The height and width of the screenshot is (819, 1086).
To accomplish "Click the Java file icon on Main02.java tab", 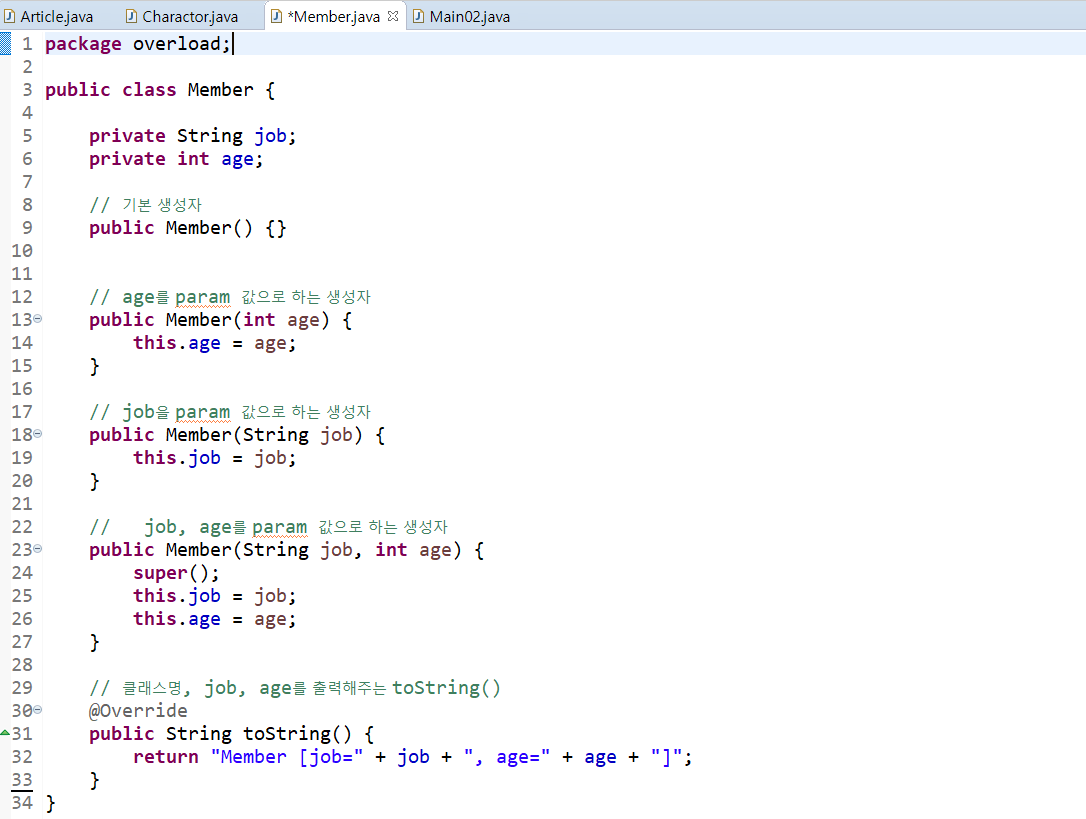I will pyautogui.click(x=418, y=16).
